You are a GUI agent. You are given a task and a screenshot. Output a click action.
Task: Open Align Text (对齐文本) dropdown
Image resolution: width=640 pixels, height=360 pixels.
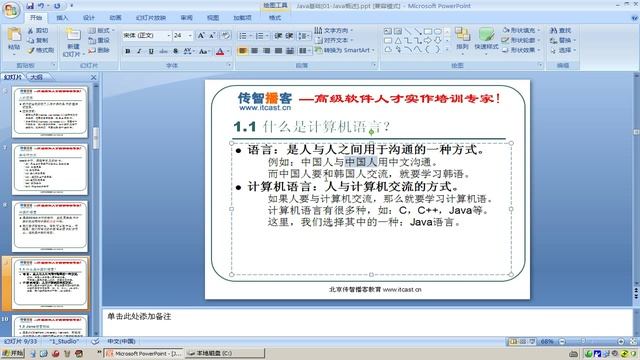tap(333, 40)
